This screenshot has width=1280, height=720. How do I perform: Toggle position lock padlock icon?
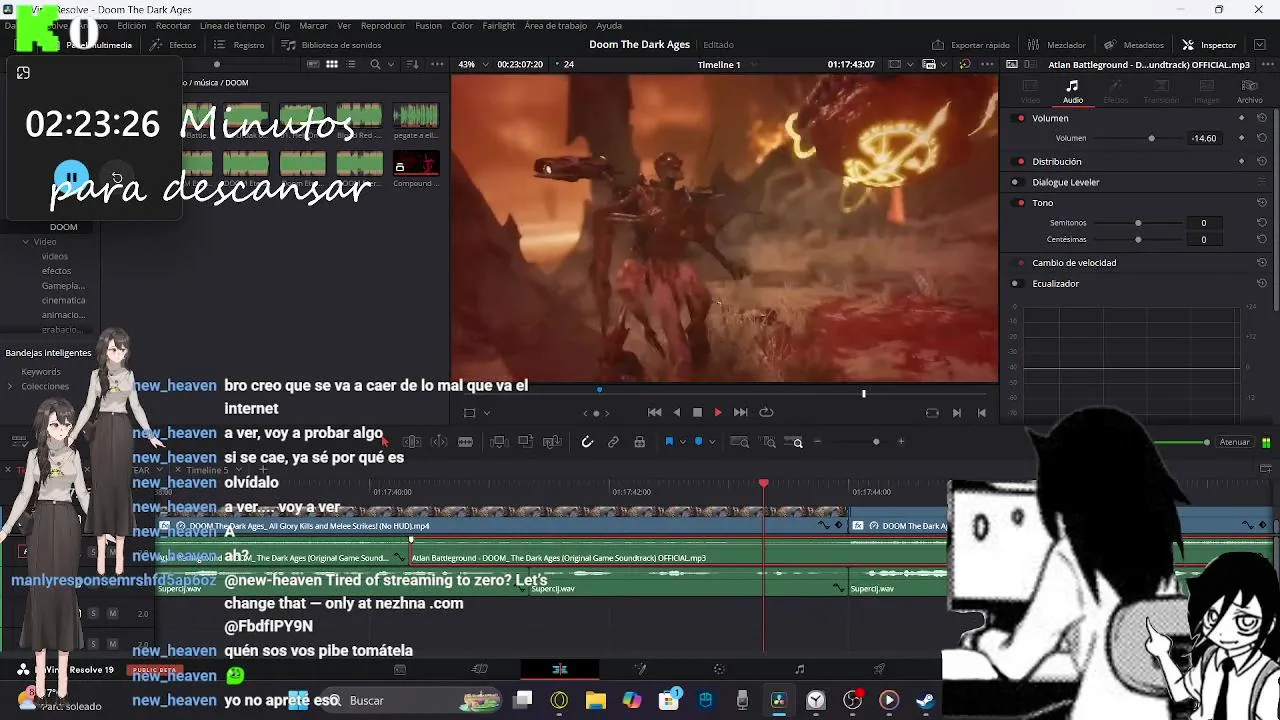coord(639,442)
